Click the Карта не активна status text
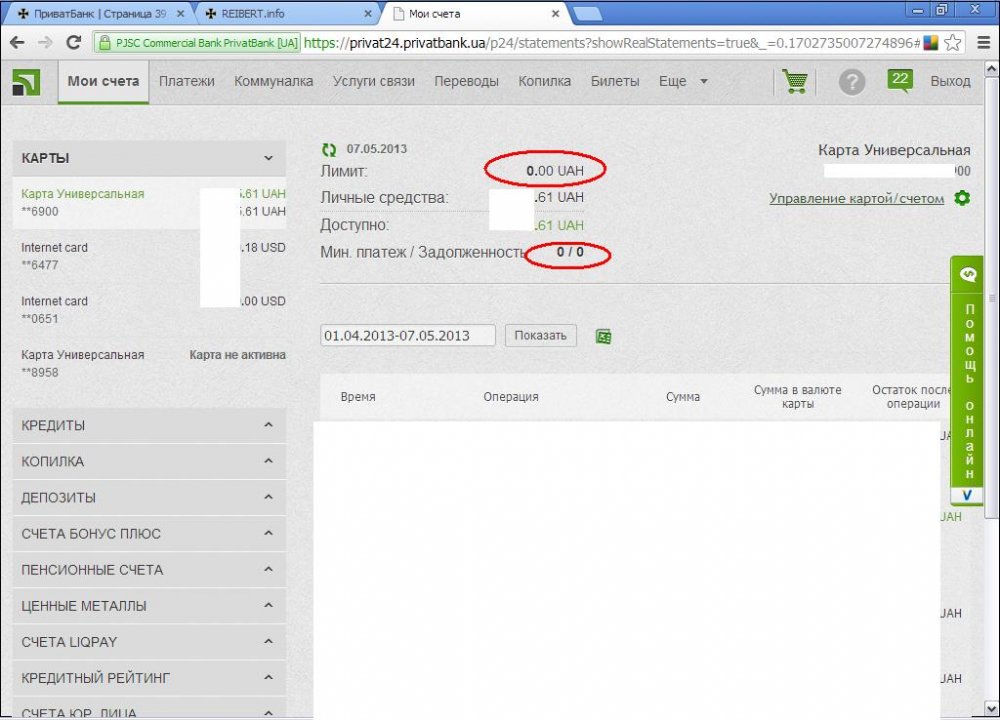The width and height of the screenshot is (1000, 720). tap(237, 355)
